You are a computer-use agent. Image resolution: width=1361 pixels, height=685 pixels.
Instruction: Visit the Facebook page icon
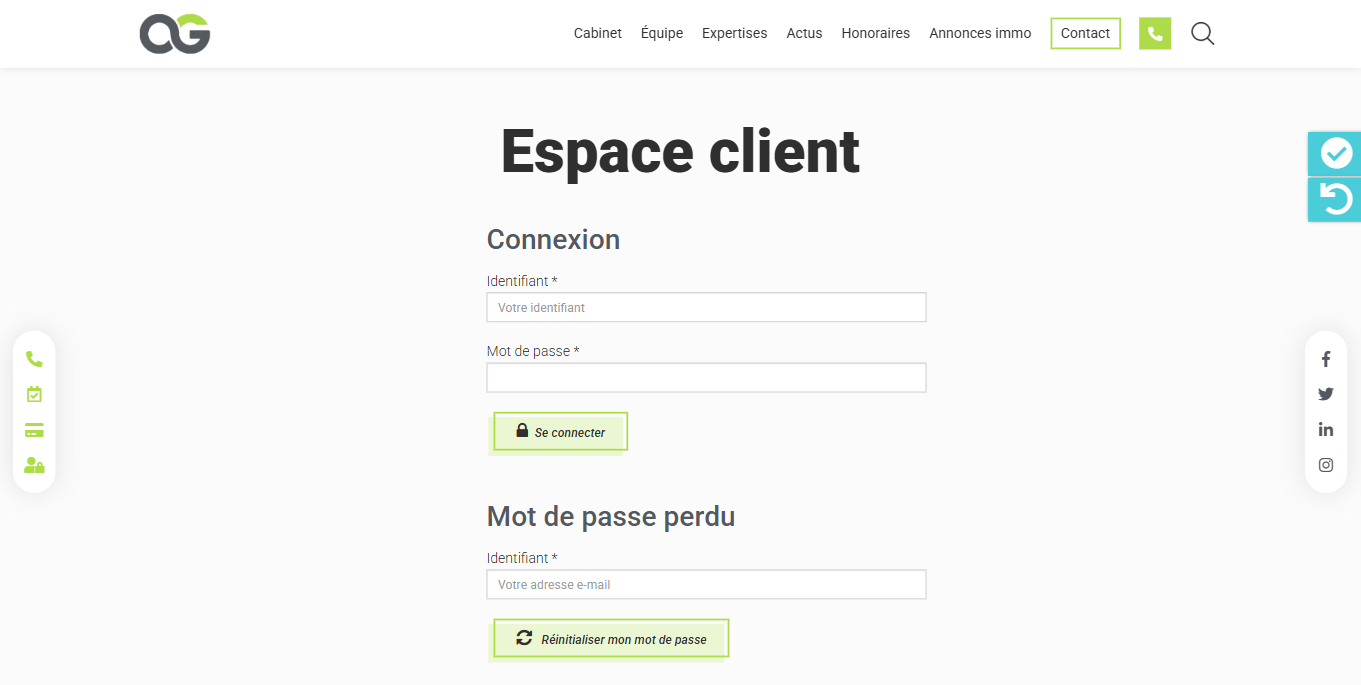point(1326,359)
